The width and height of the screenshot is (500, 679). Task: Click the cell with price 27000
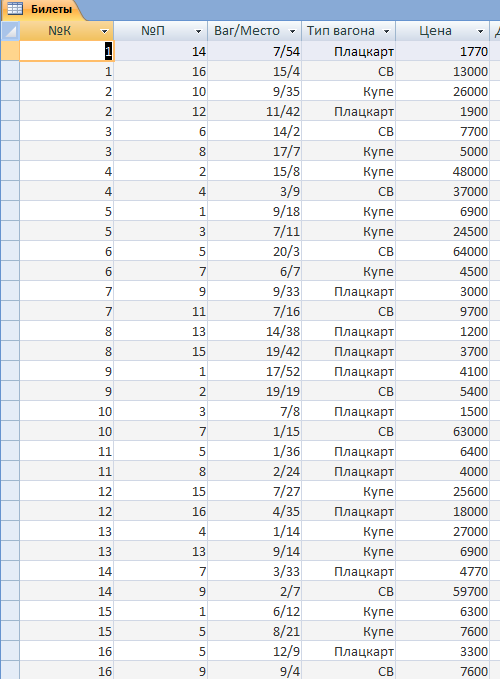442,531
